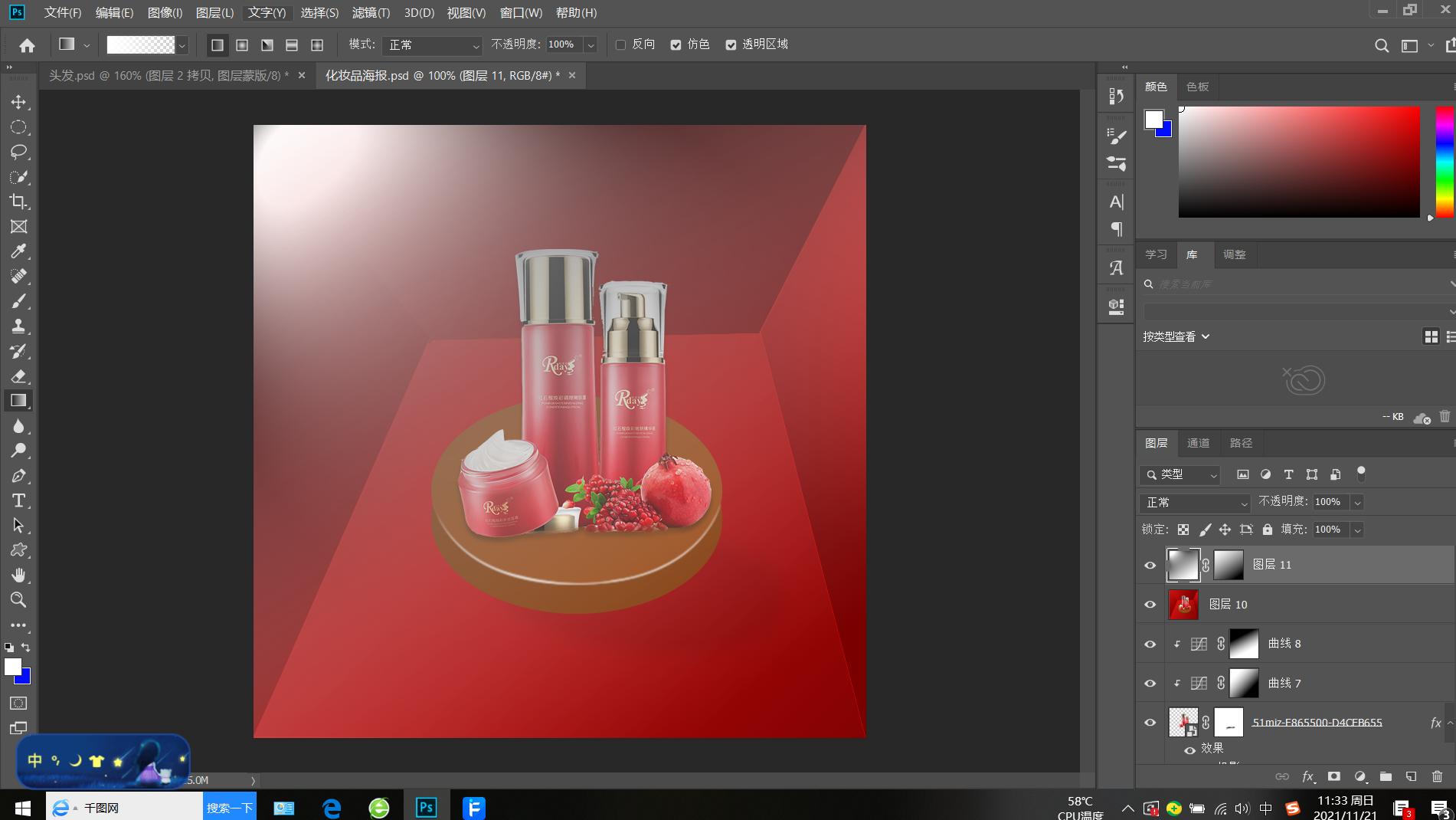This screenshot has width=1456, height=820.
Task: Select the Eraser tool
Action: [x=18, y=376]
